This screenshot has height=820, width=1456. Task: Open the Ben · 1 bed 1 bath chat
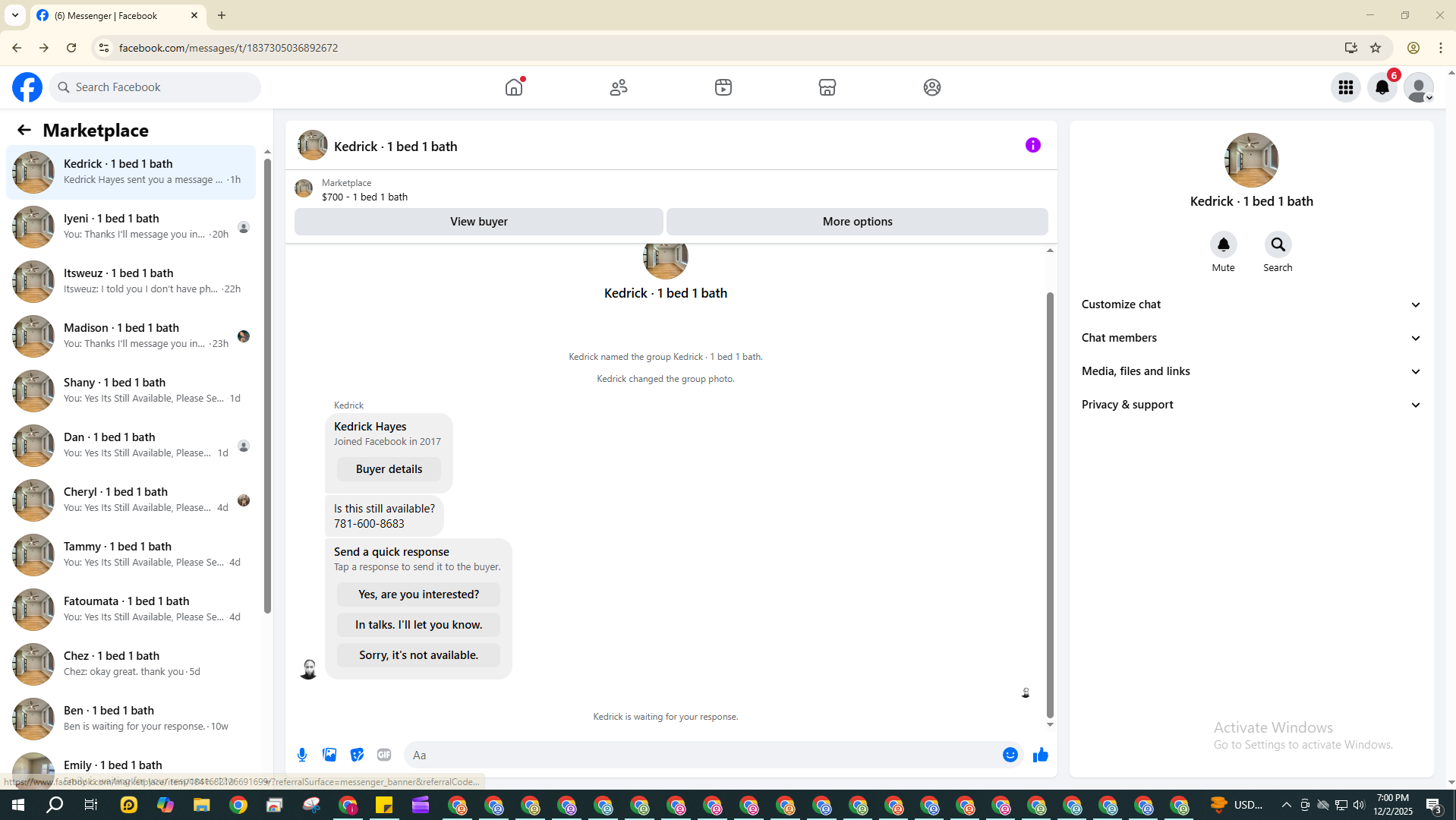(x=131, y=719)
